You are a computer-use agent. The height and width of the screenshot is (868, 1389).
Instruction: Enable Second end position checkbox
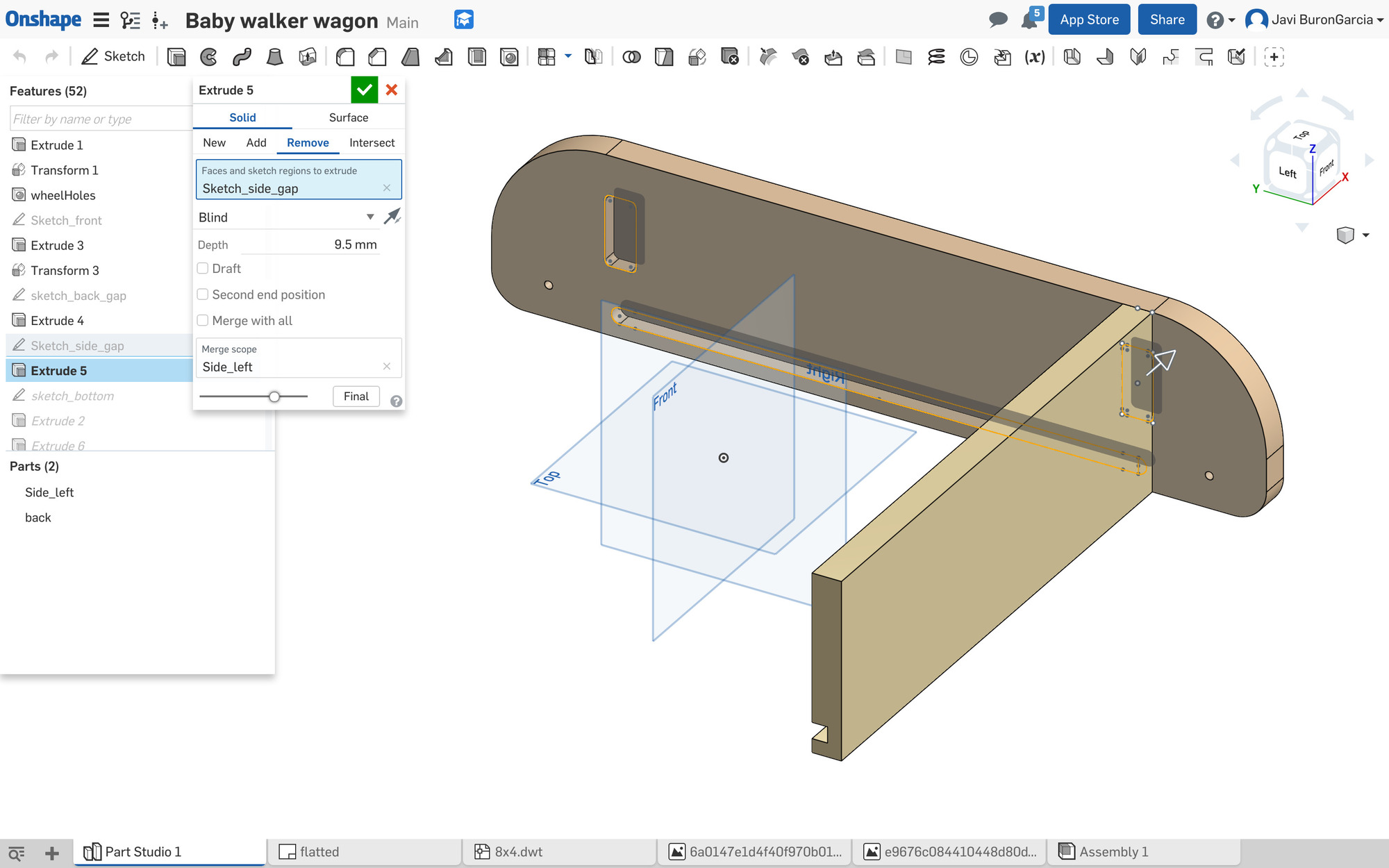[203, 294]
